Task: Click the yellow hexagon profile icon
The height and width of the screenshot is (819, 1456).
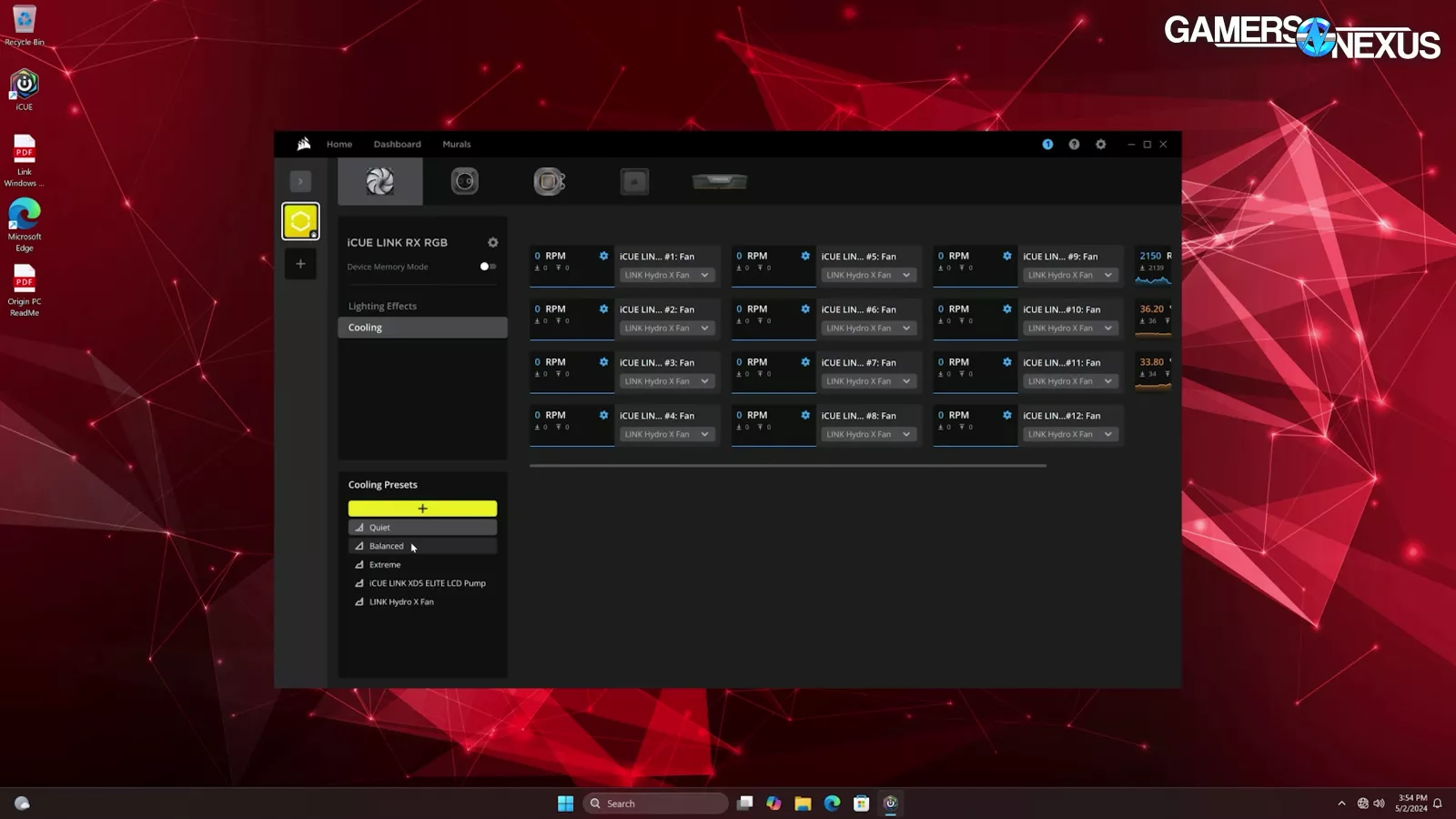Action: [300, 221]
